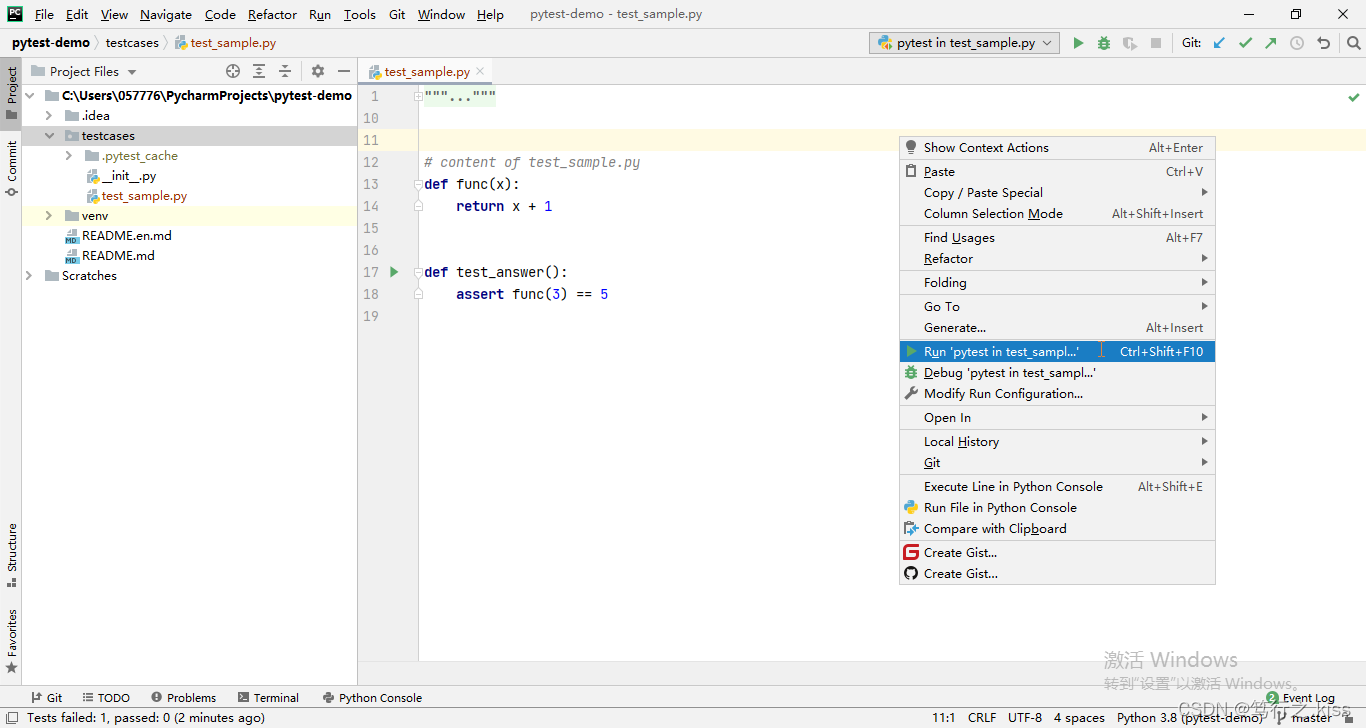Choose Execute Line in Python Console
Viewport: 1366px width, 728px height.
pos(1058,487)
